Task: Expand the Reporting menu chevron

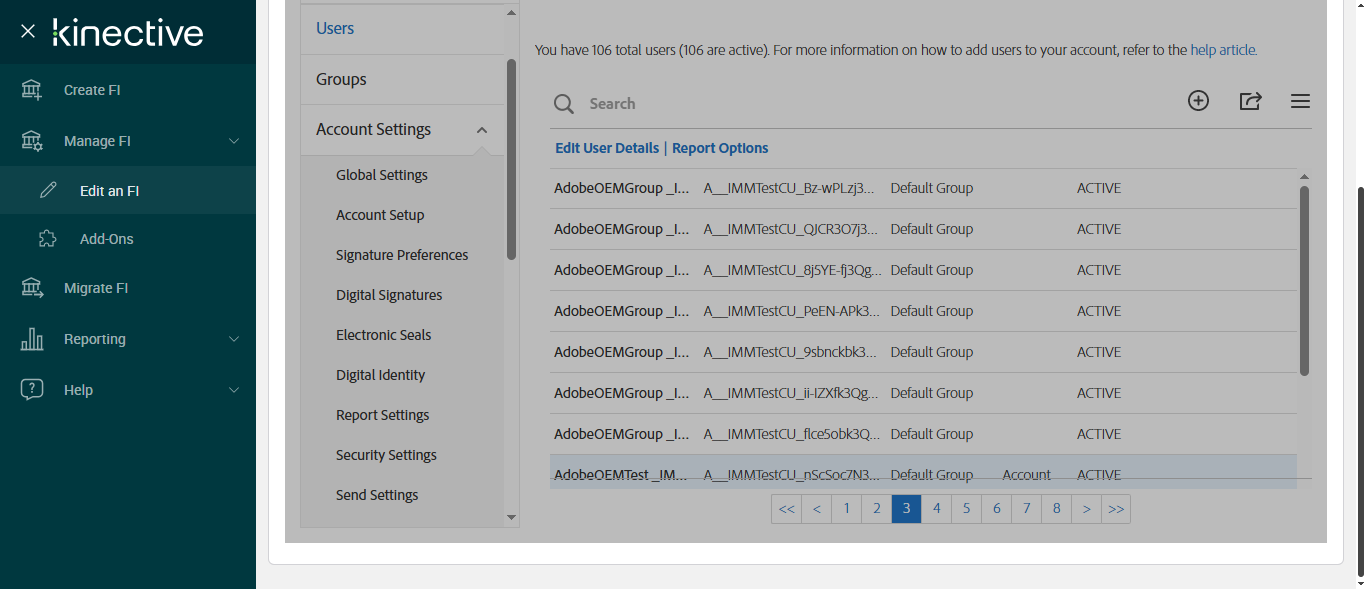Action: [234, 339]
